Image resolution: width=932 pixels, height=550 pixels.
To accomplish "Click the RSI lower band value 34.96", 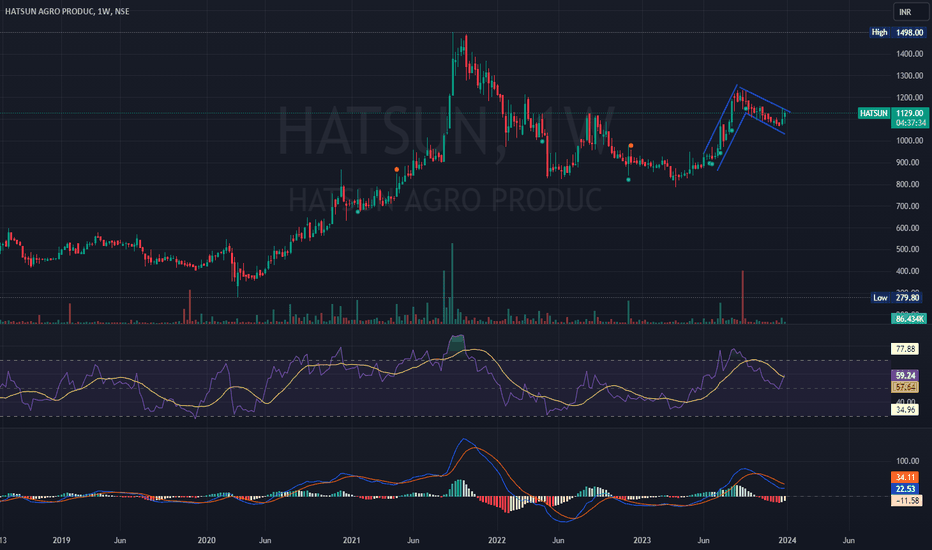I will [x=905, y=410].
